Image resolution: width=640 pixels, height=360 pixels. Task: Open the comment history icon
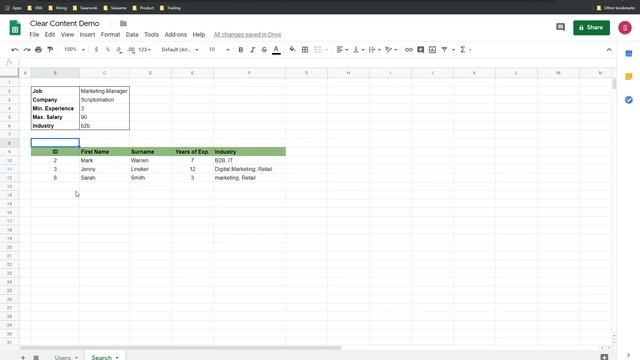pyautogui.click(x=560, y=27)
